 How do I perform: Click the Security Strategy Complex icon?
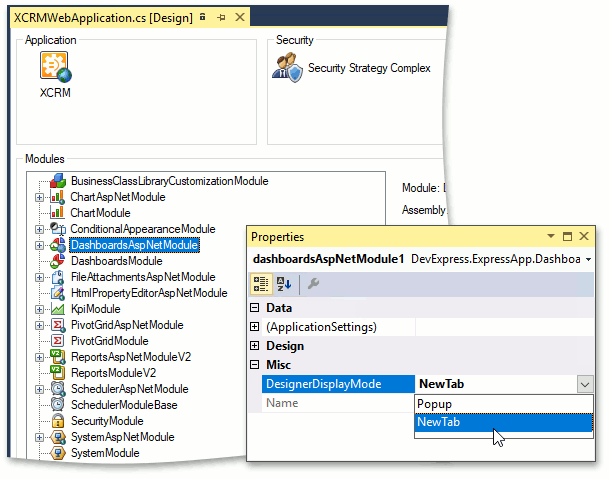(x=287, y=68)
